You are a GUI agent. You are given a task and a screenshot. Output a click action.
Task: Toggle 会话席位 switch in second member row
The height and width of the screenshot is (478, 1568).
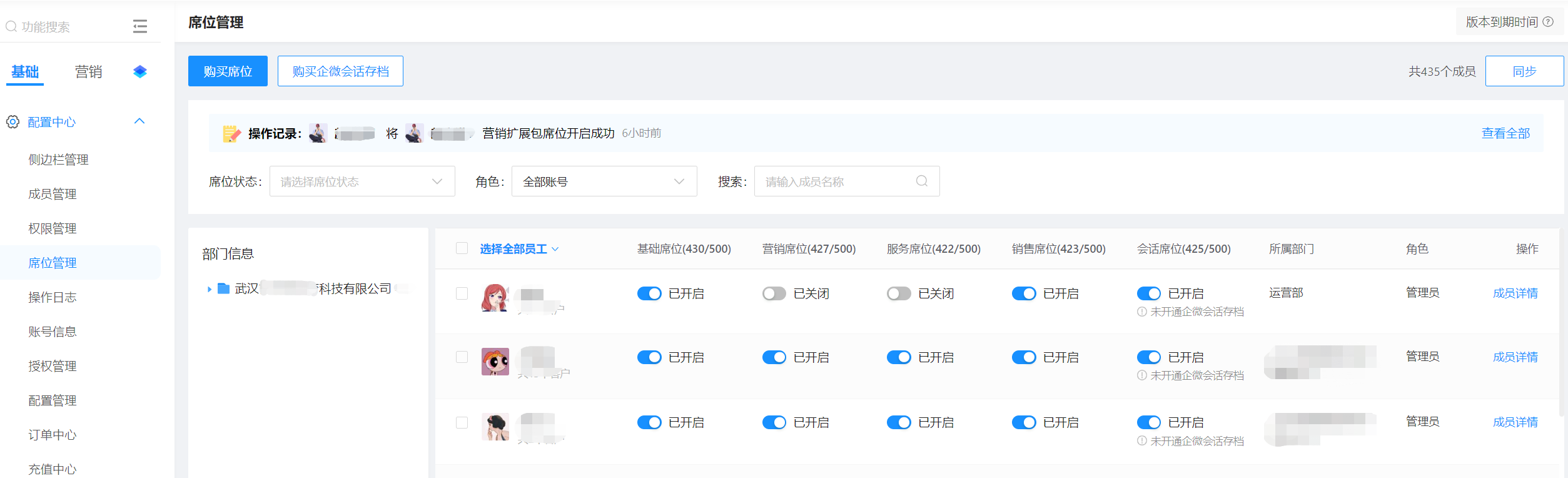click(x=1149, y=357)
